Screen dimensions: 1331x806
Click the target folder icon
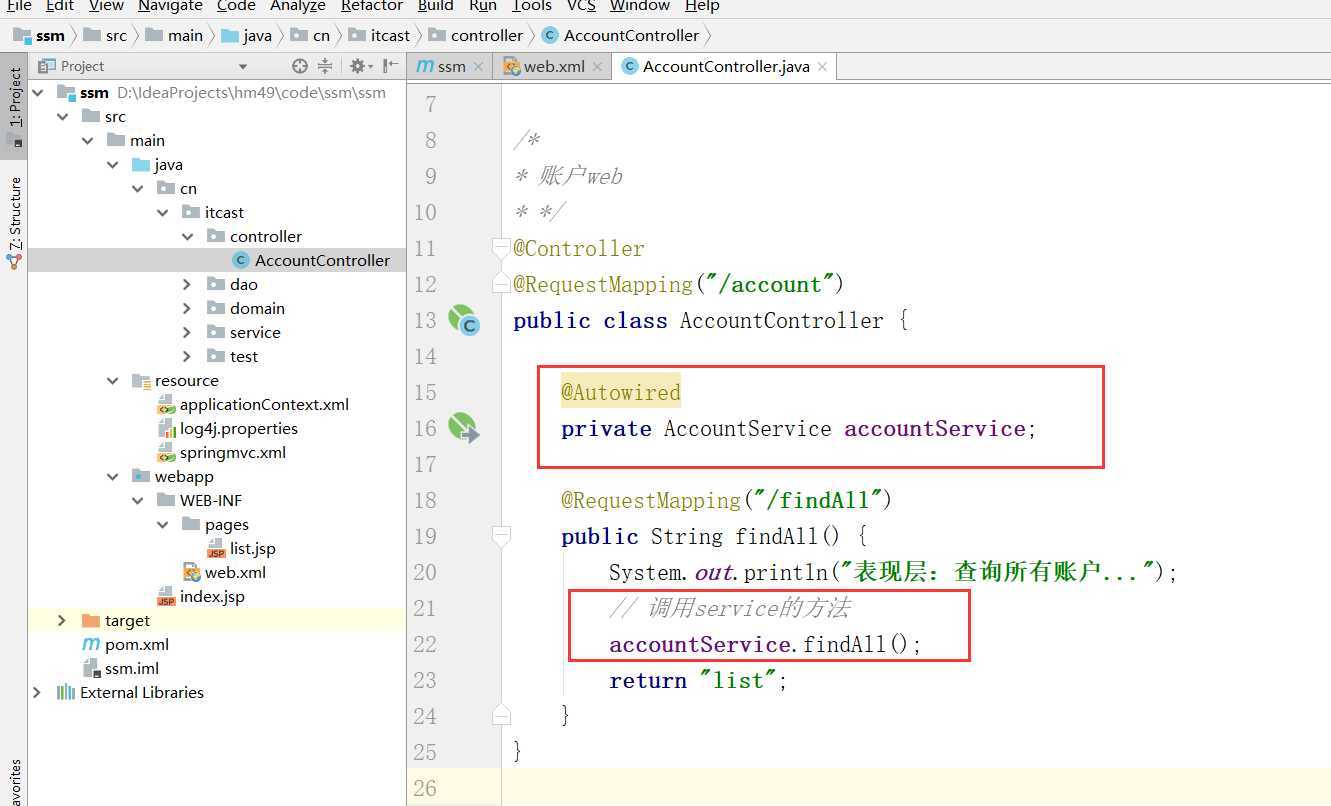[x=90, y=620]
